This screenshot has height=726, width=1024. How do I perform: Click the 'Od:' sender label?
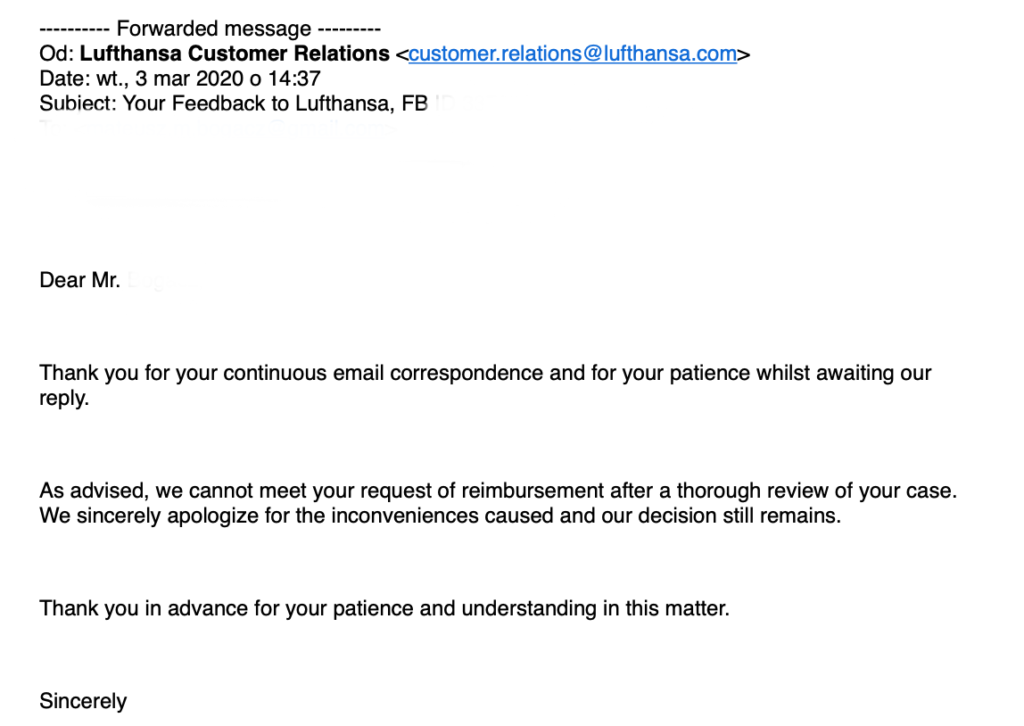(57, 54)
